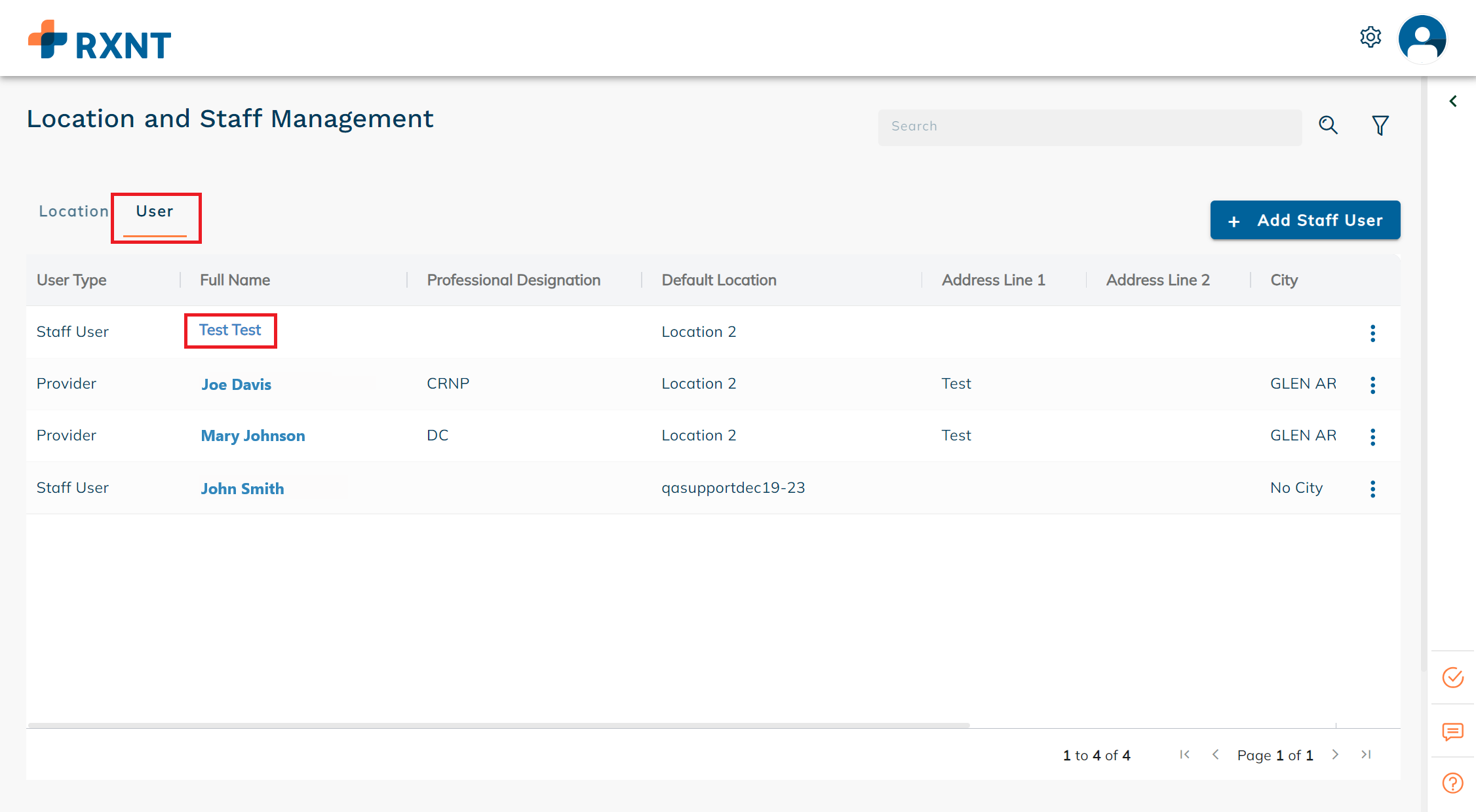Click the Add Staff User button
The height and width of the screenshot is (812, 1476).
pos(1304,220)
